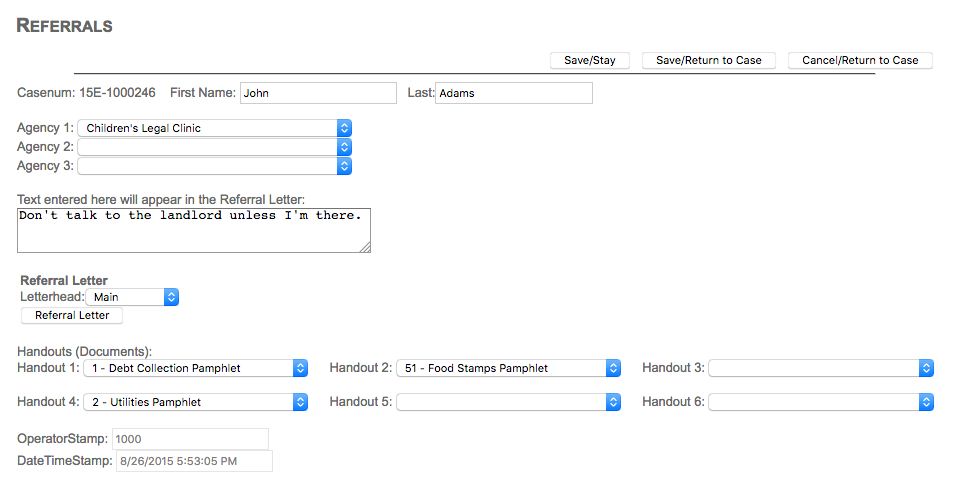Select the DateTimeStamp field
This screenshot has height=482, width=960.
(x=194, y=461)
